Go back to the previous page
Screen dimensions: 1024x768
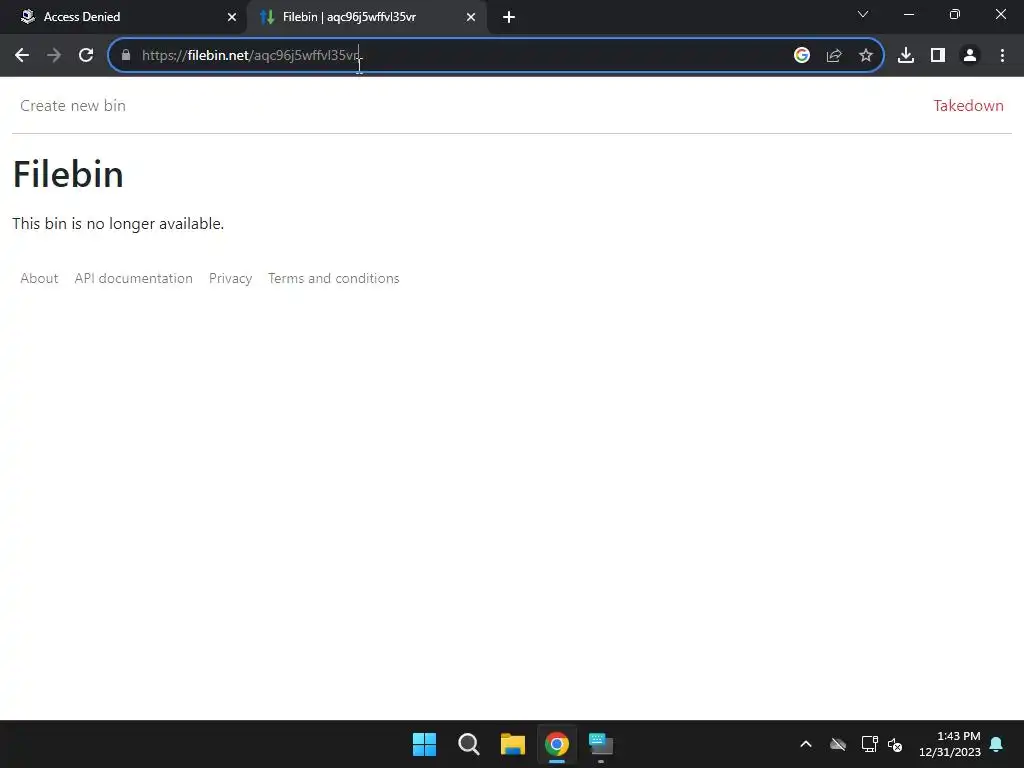click(22, 56)
